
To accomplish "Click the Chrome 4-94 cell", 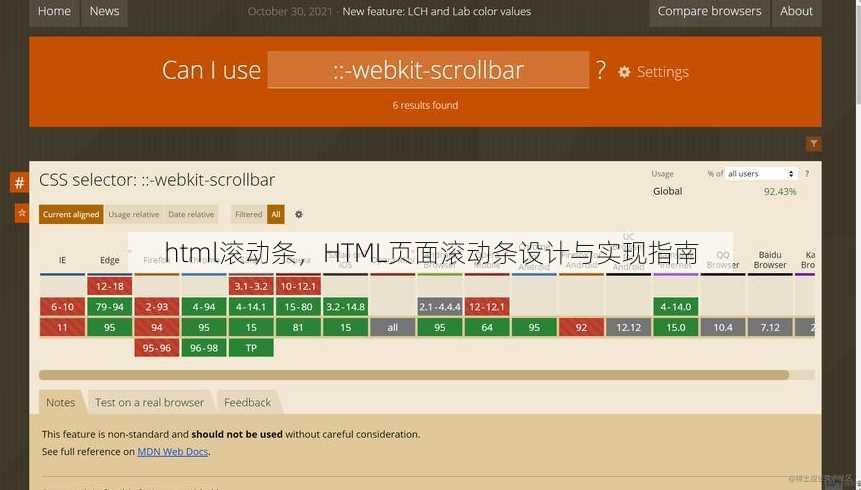I will 204,307.
